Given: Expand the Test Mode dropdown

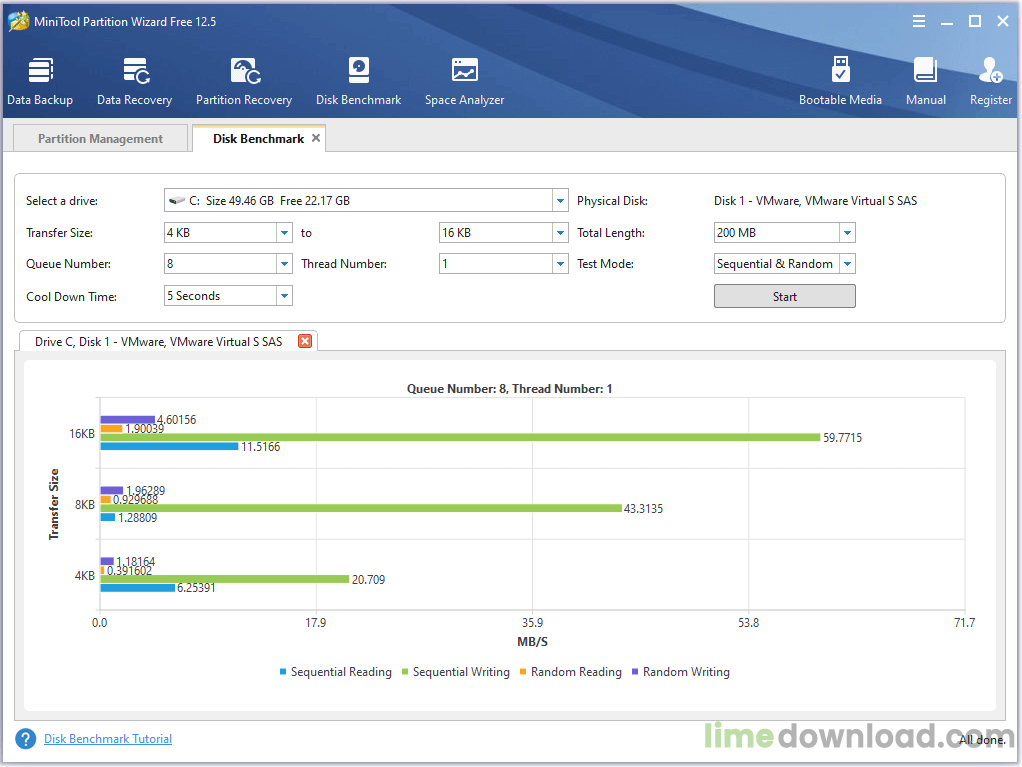Looking at the screenshot, I should (x=847, y=264).
